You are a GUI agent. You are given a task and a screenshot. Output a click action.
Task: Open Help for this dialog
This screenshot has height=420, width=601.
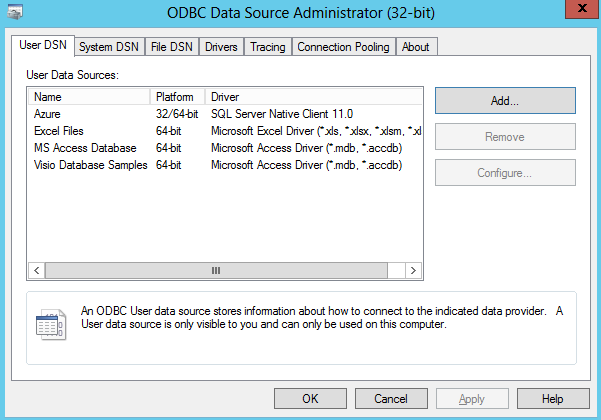[x=553, y=399]
